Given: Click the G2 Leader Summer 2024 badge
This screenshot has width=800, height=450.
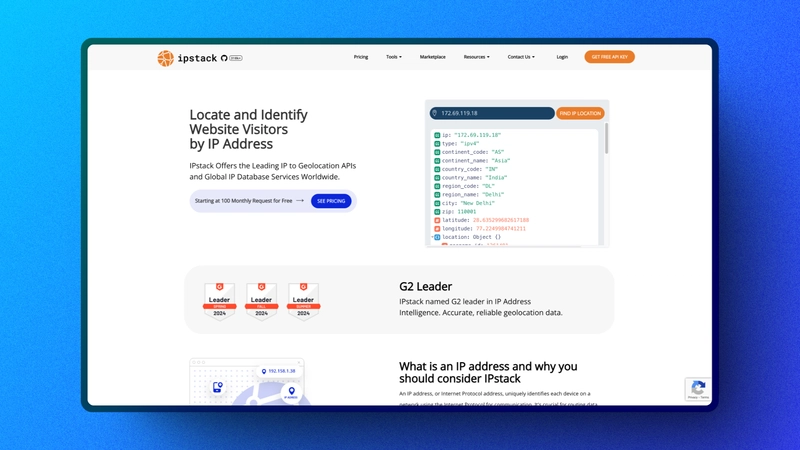Looking at the screenshot, I should click(x=303, y=301).
